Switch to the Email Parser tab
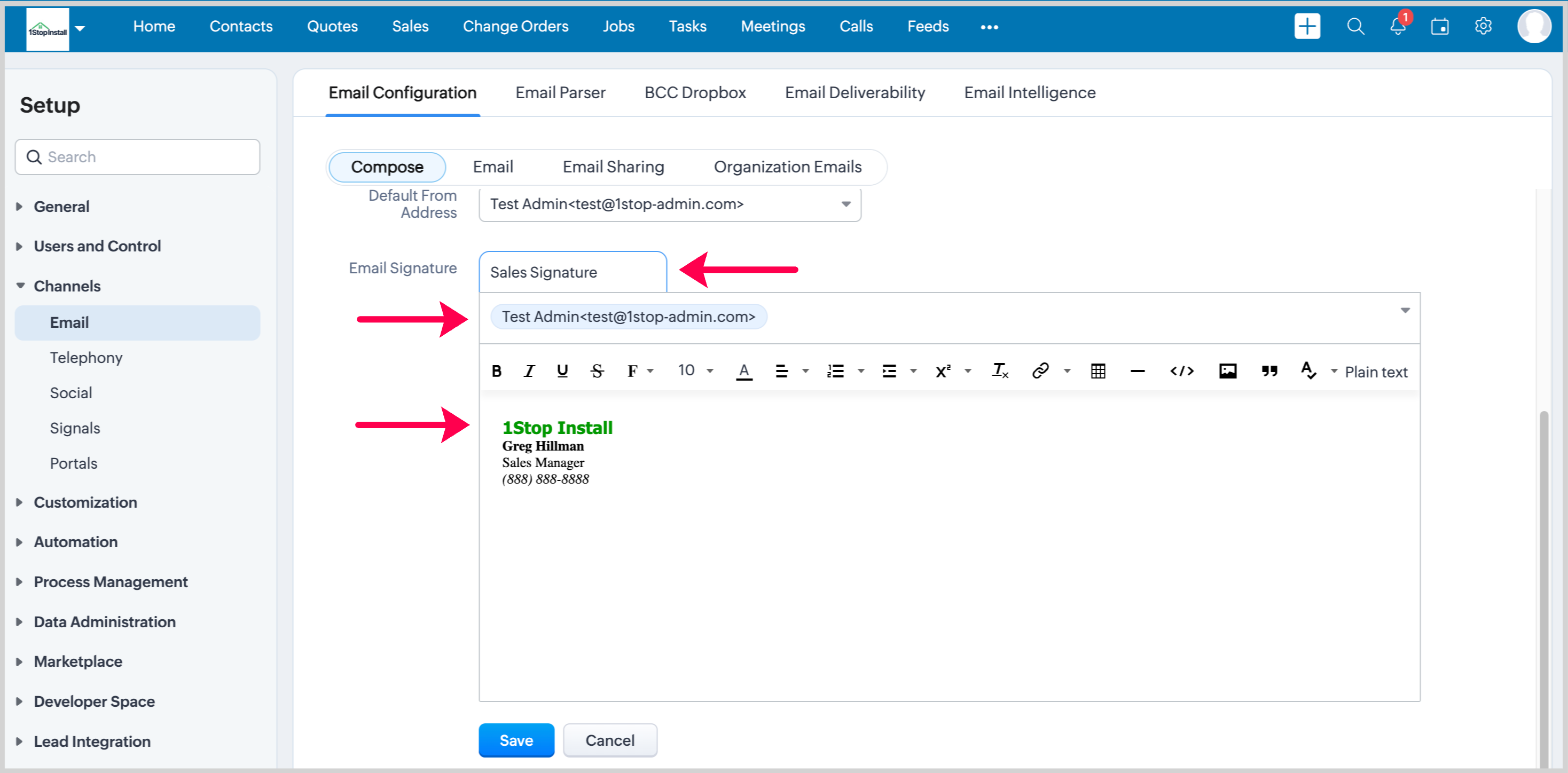This screenshot has width=1568, height=773. [560, 92]
